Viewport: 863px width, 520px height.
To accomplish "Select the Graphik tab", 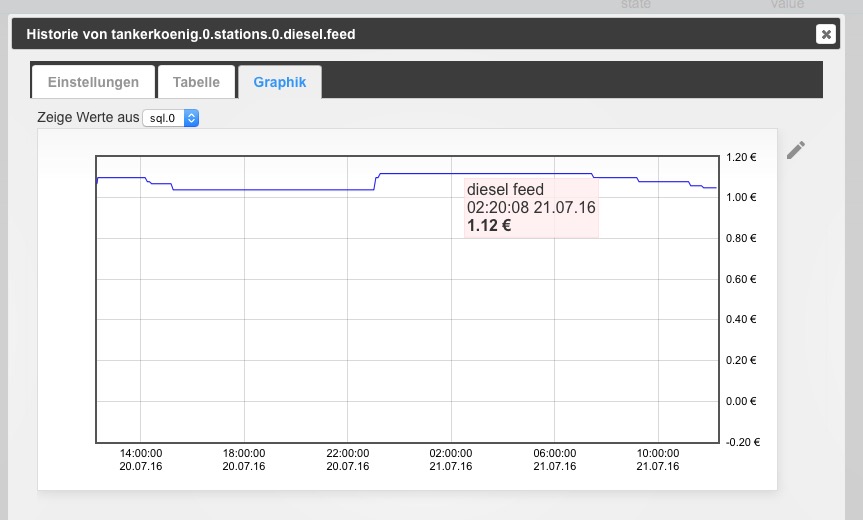I will 280,82.
